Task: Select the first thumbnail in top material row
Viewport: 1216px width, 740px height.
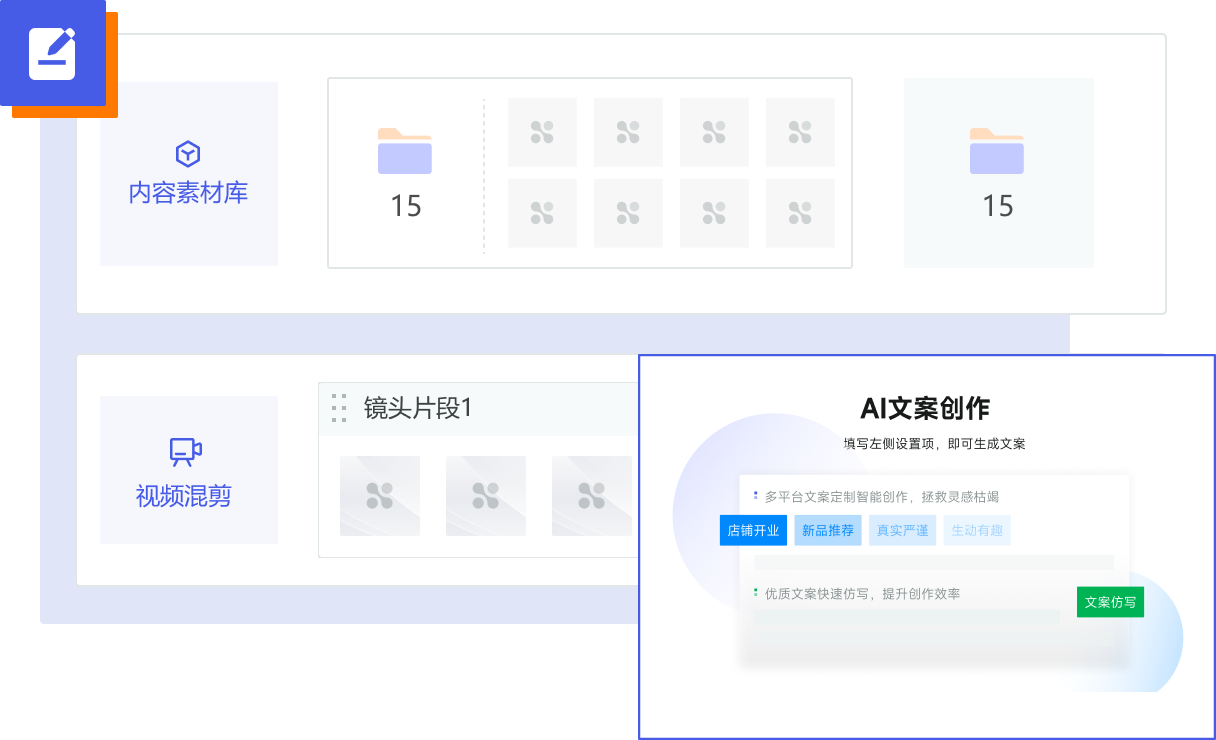Action: 542,132
